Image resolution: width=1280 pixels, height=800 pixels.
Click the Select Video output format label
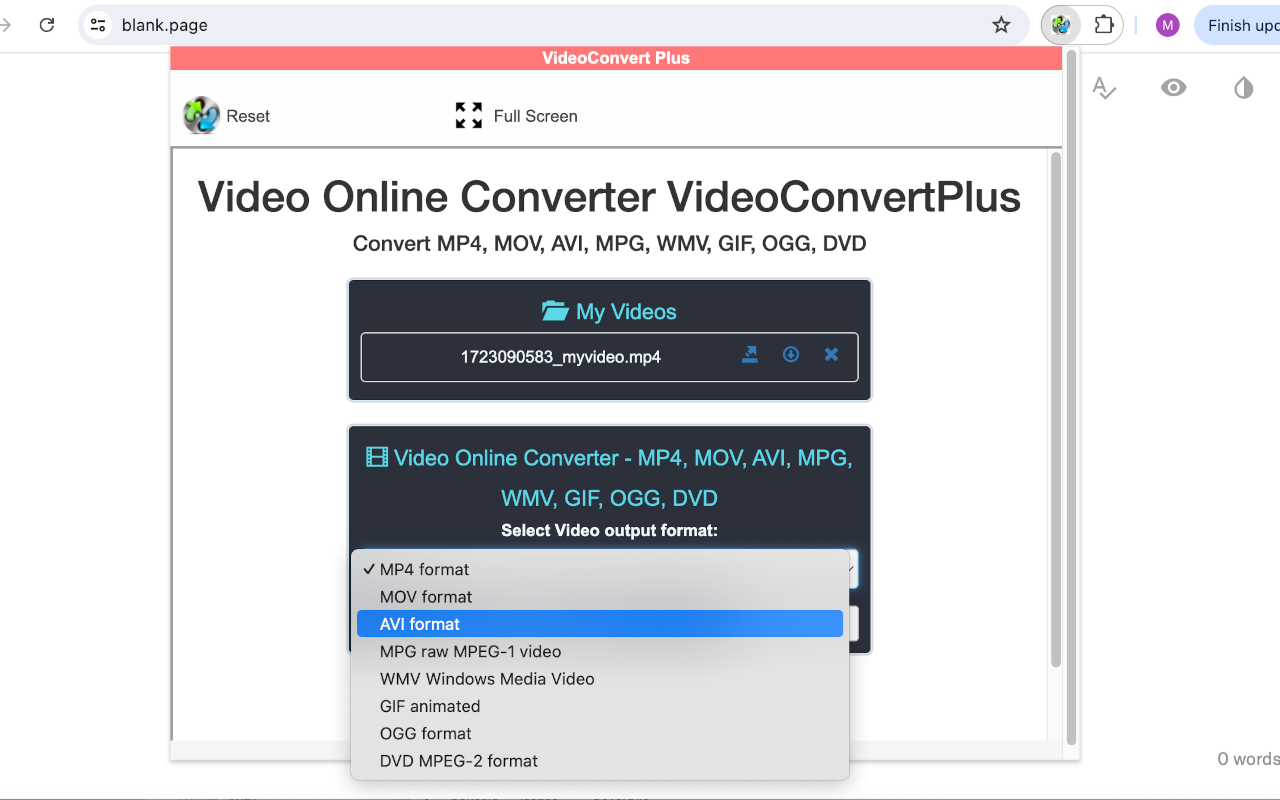pos(609,530)
